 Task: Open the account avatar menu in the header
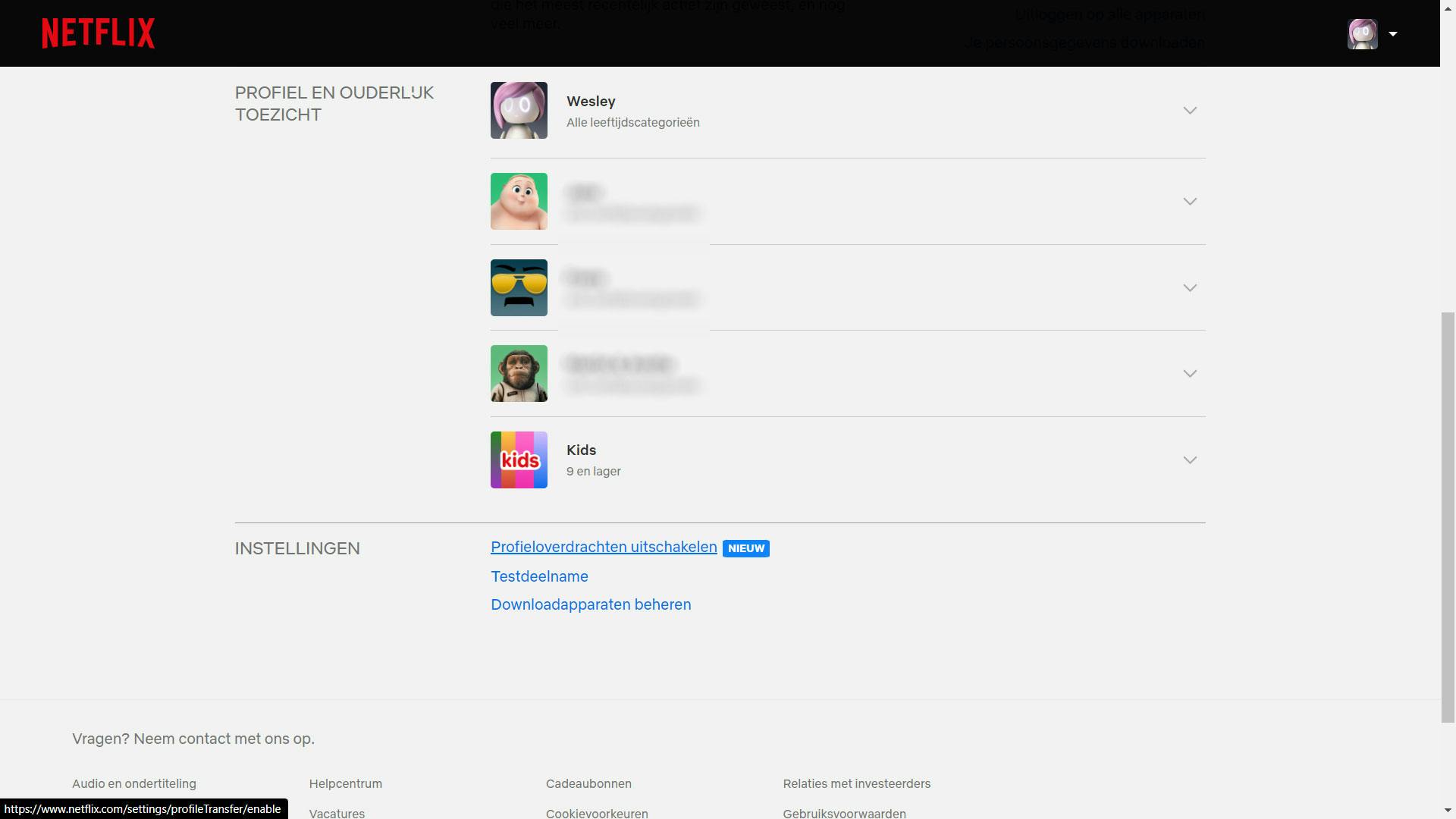click(x=1362, y=34)
